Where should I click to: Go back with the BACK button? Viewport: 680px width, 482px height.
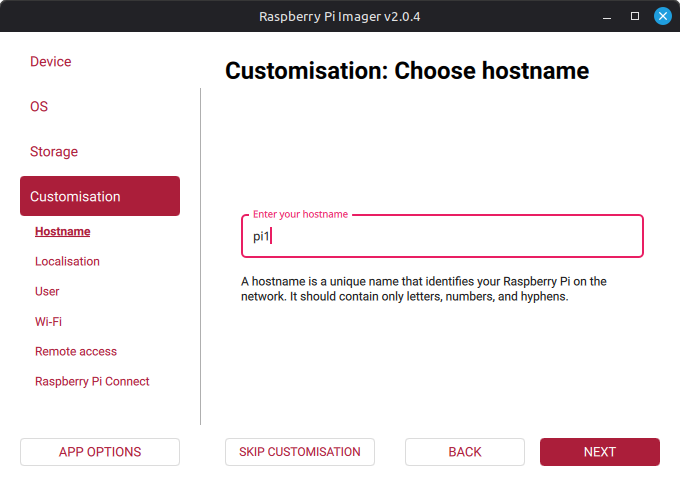(465, 452)
